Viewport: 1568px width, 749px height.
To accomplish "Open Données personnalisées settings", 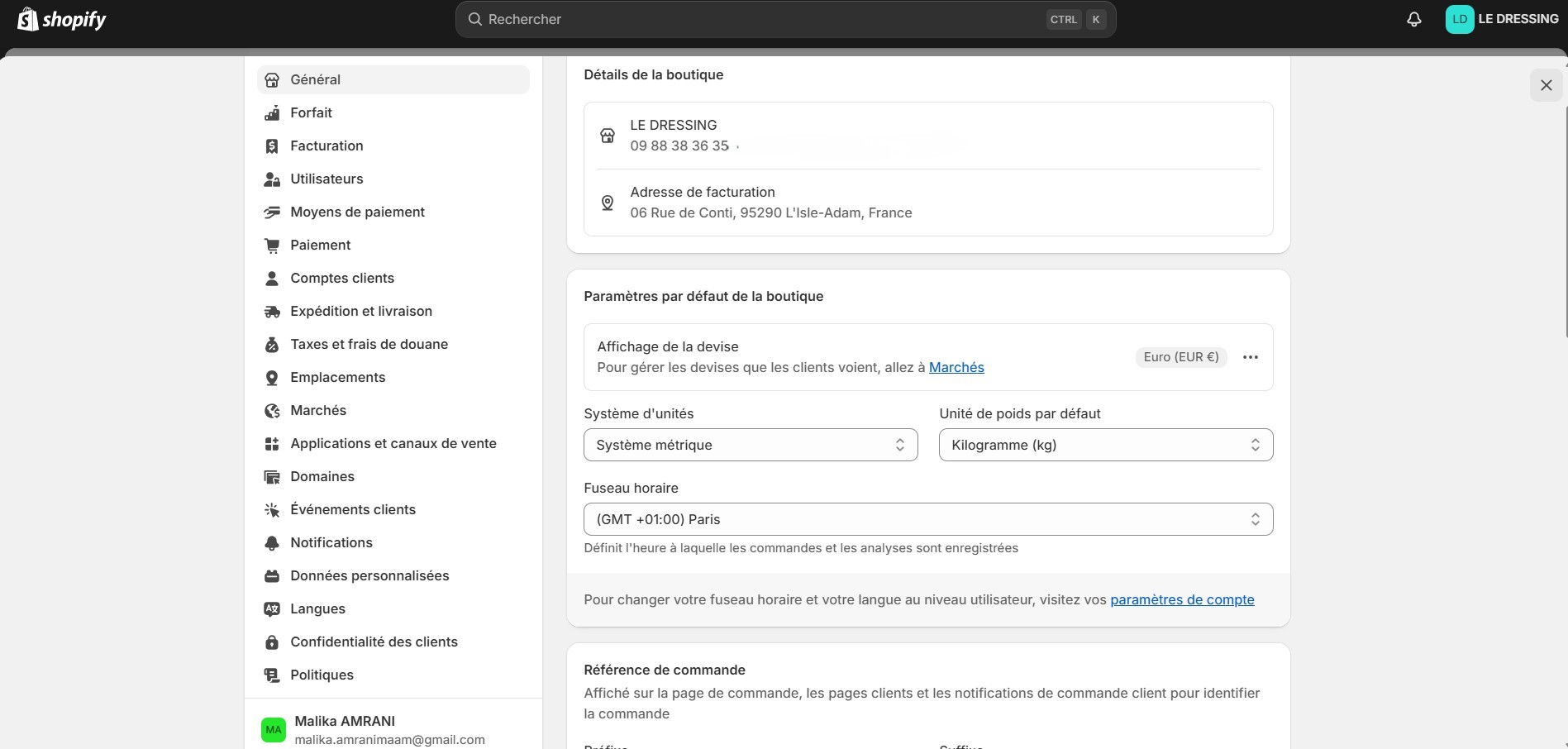I will pyautogui.click(x=393, y=575).
